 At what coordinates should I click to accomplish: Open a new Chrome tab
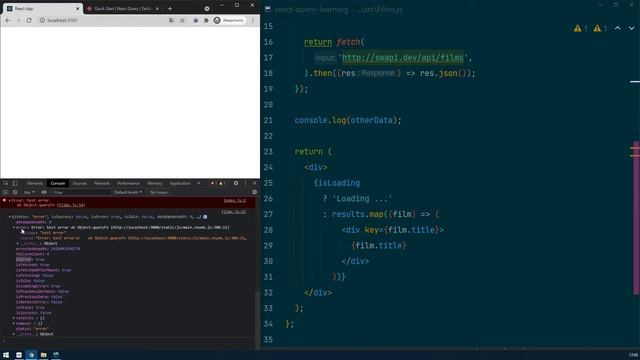pyautogui.click(x=170, y=8)
